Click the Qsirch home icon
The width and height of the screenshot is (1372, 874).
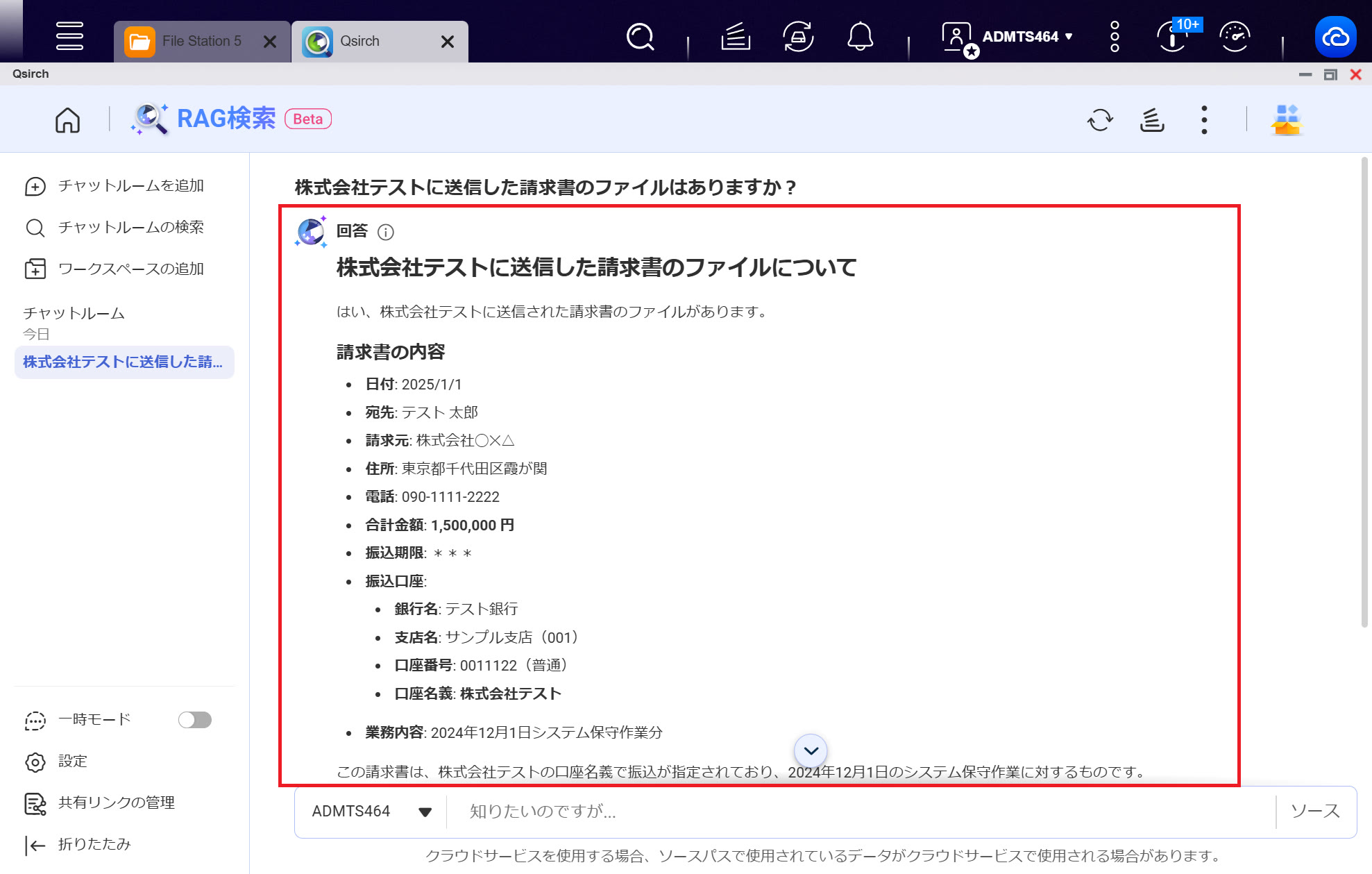(x=67, y=119)
